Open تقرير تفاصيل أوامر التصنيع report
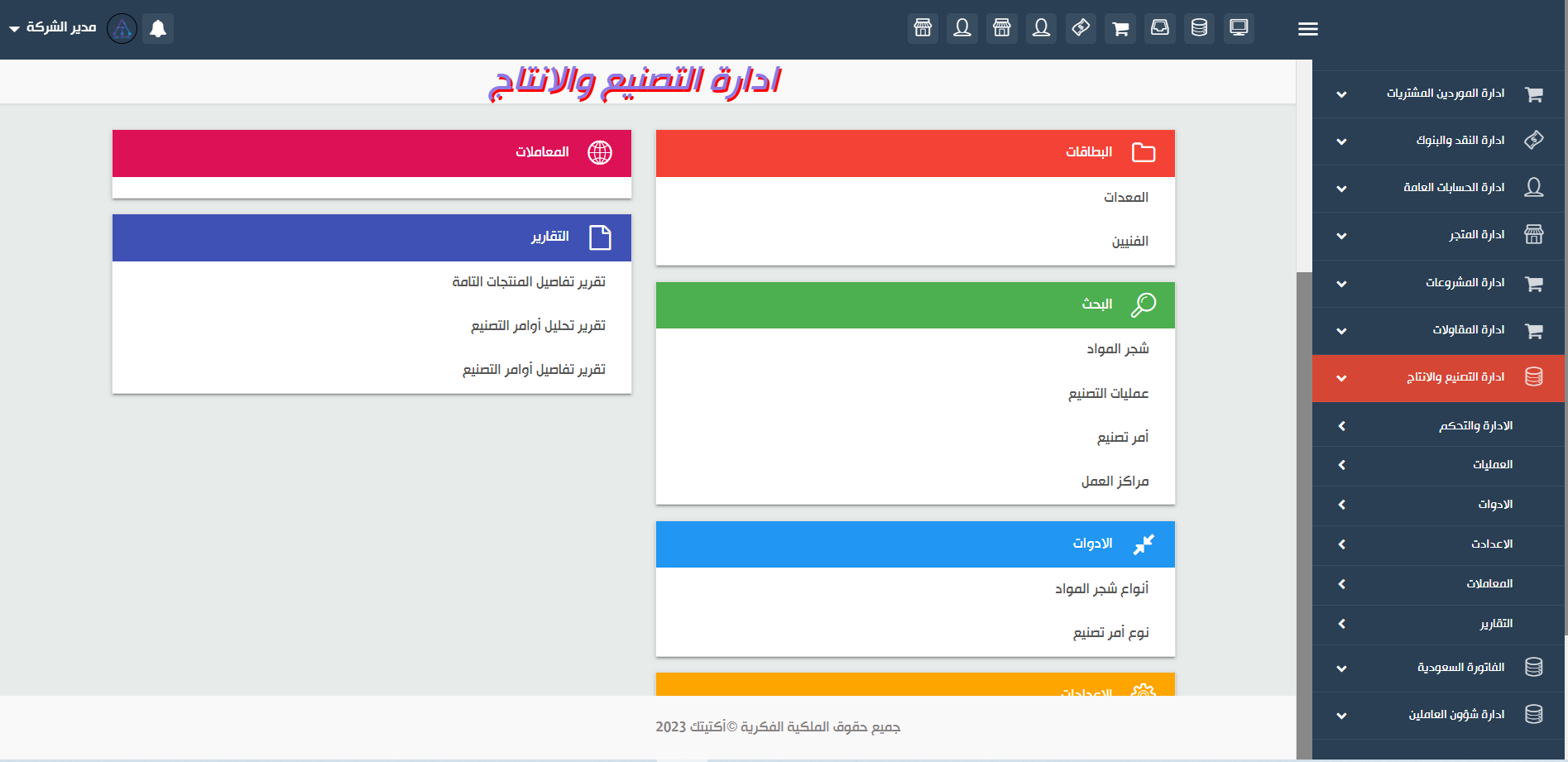The image size is (1568, 762). 534,370
